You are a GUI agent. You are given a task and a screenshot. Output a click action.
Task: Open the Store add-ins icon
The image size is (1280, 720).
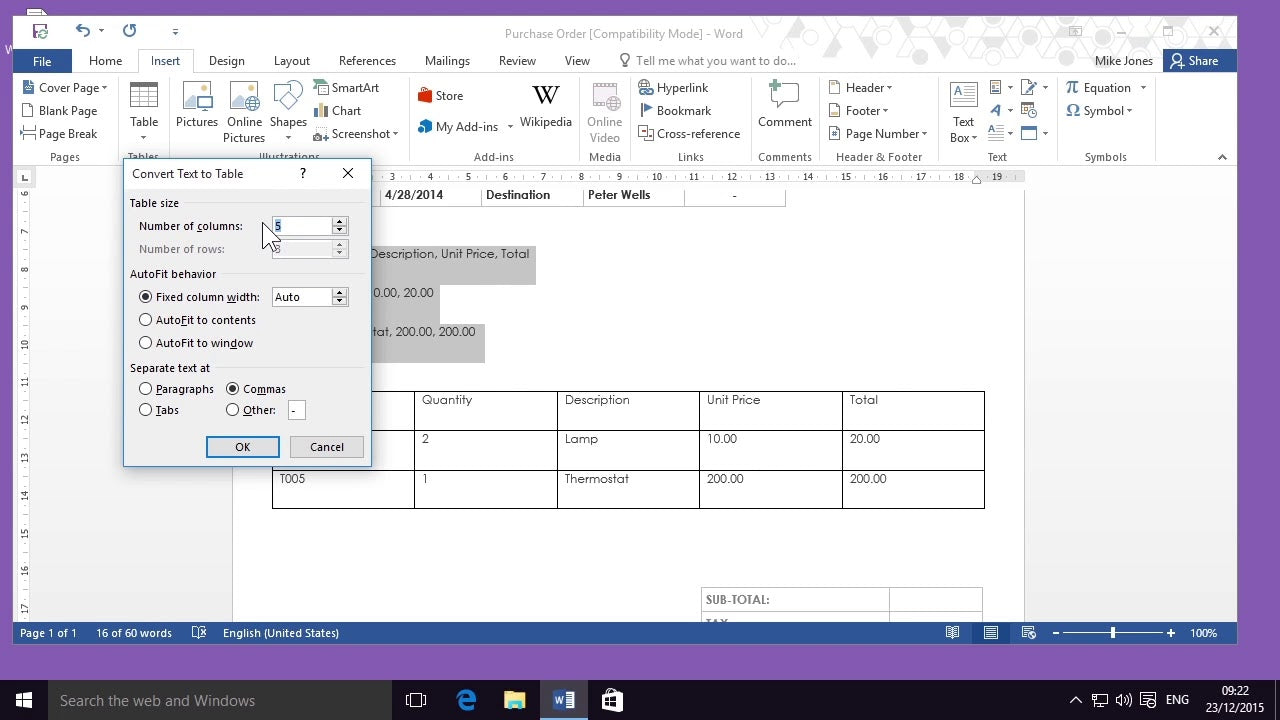tap(440, 96)
